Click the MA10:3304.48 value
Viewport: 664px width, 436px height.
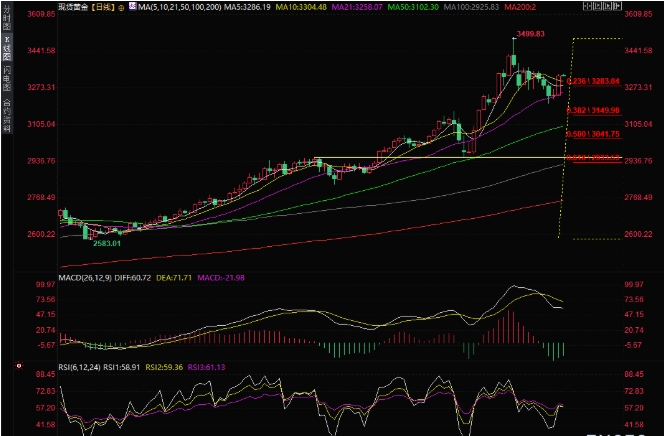(301, 7)
